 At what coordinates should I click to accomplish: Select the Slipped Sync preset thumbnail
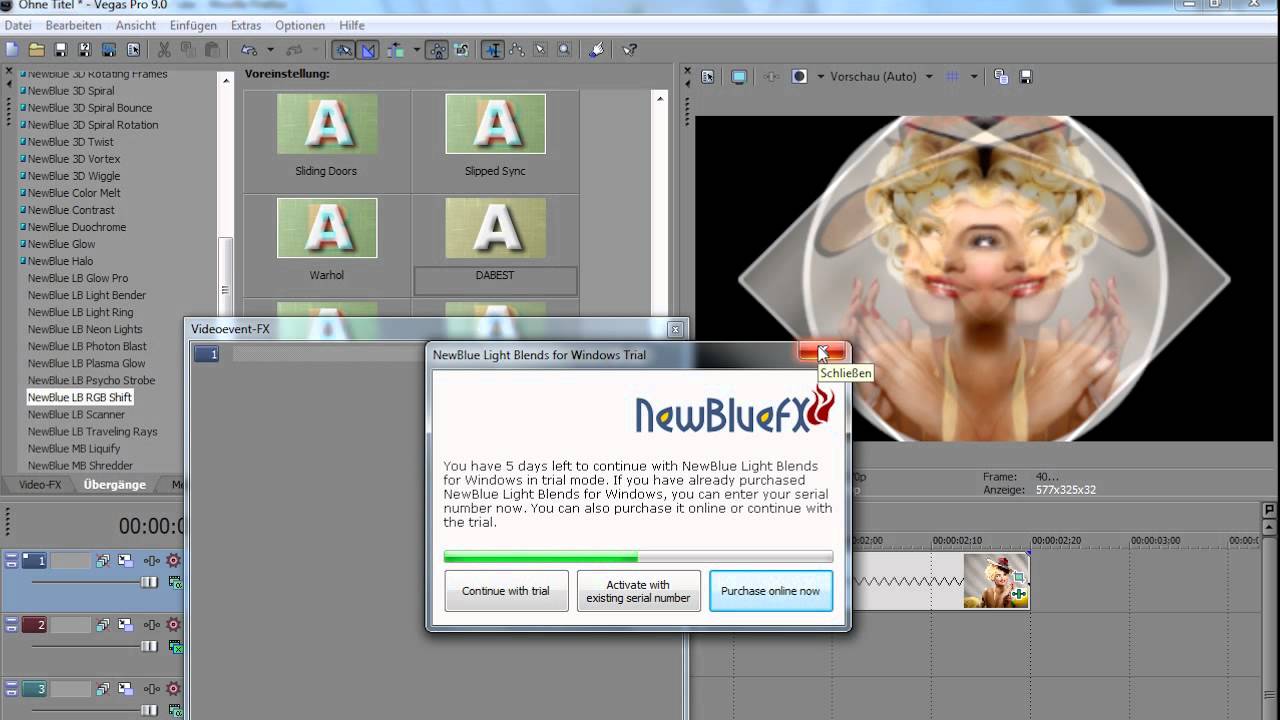point(495,124)
